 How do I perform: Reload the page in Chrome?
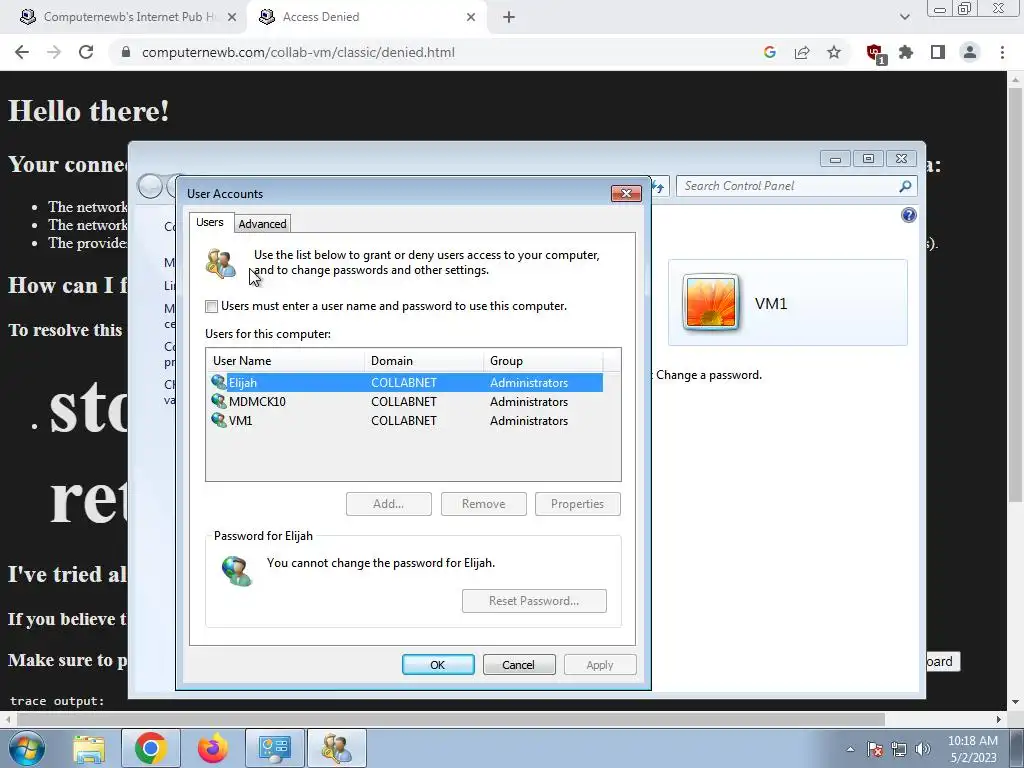86,52
